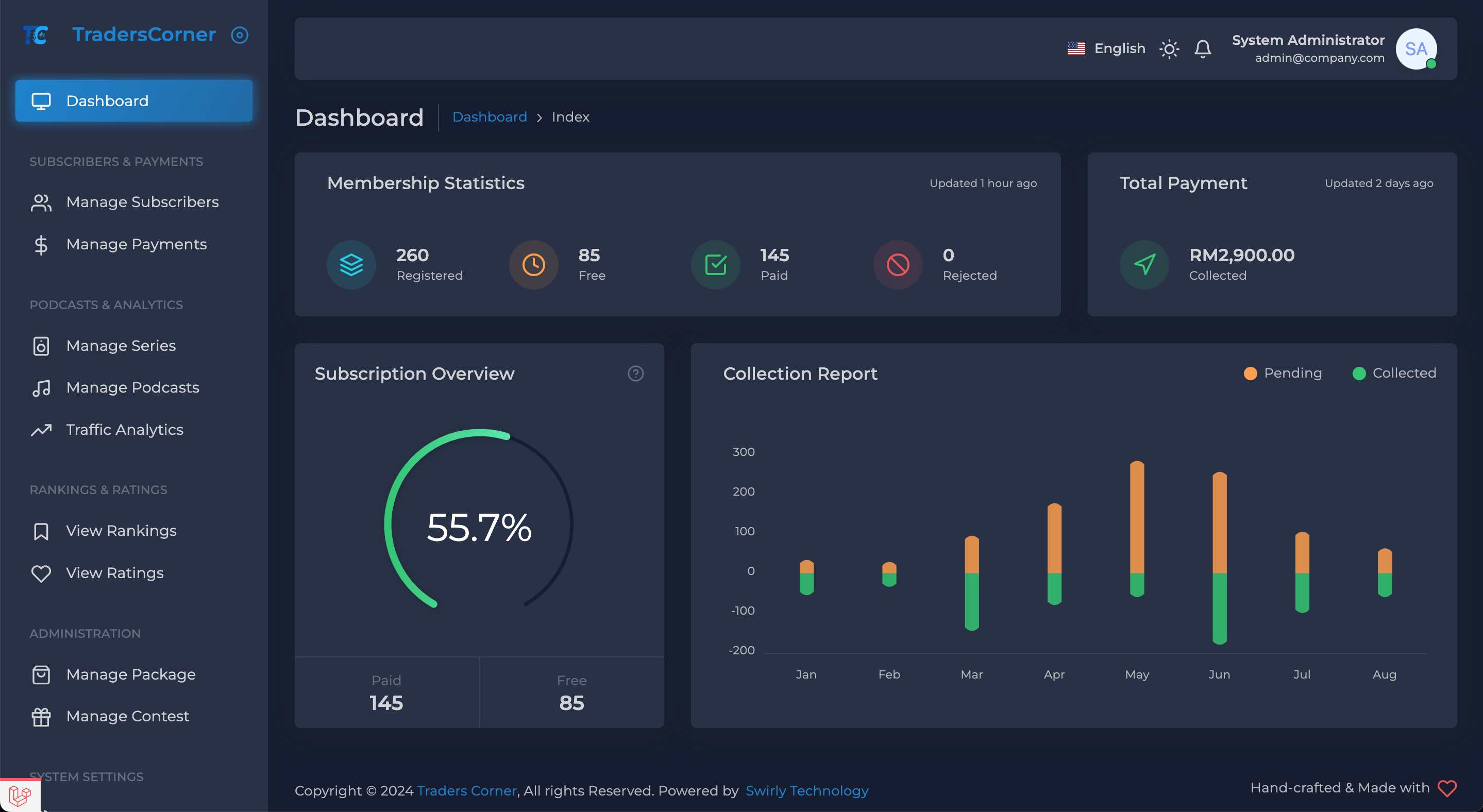
Task: Click the Traffic Analytics trend icon
Action: click(41, 430)
